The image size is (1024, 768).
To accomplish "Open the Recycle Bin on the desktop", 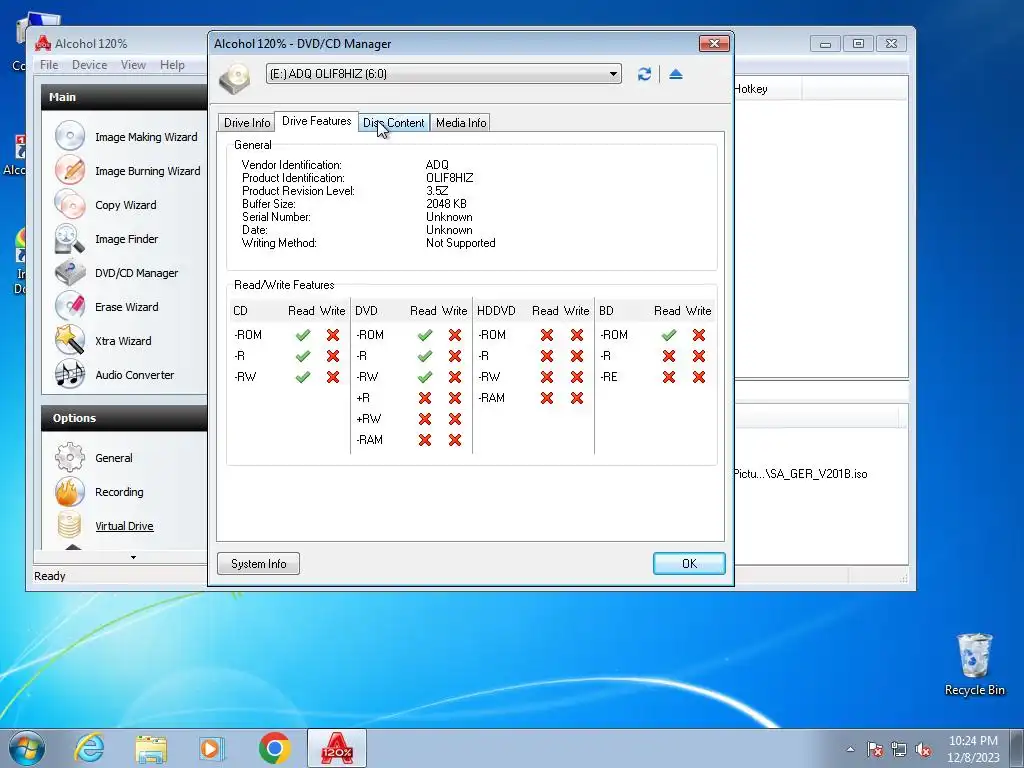I will pos(974,664).
